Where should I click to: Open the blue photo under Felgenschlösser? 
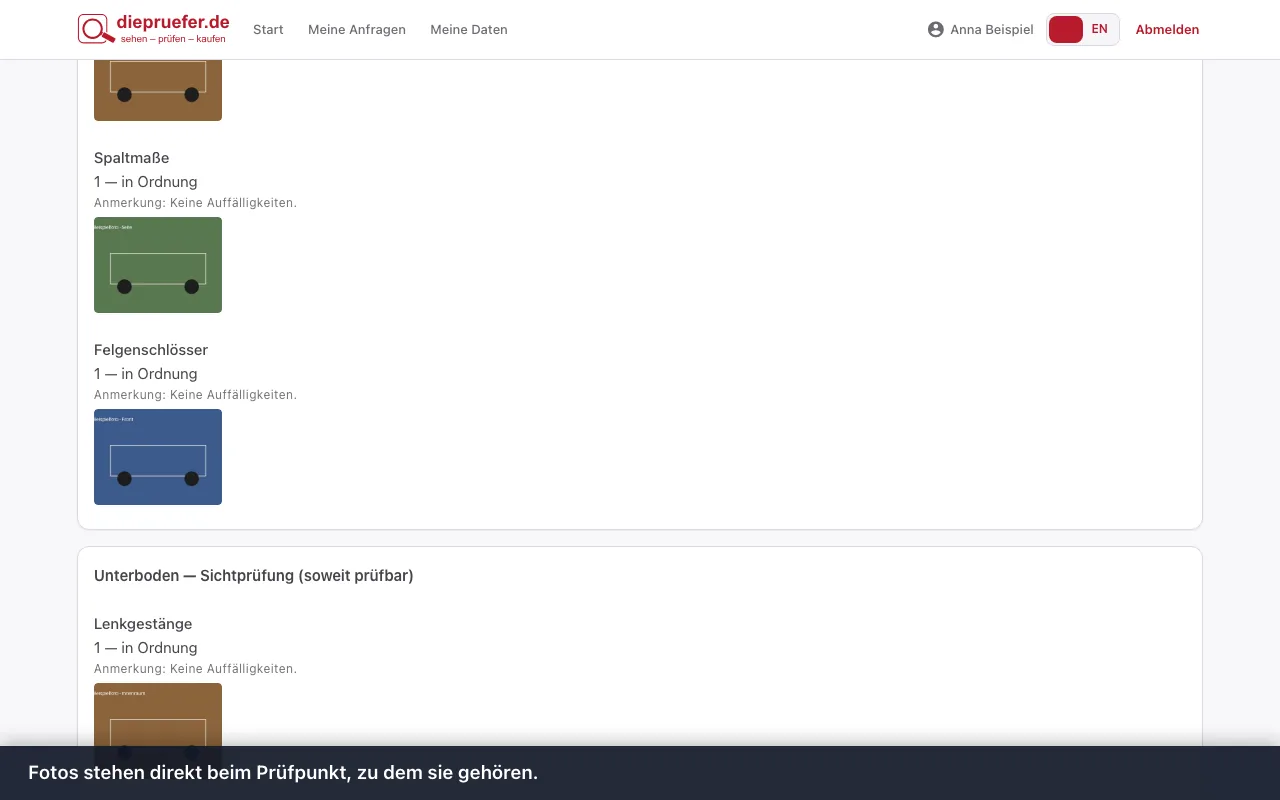(x=158, y=457)
